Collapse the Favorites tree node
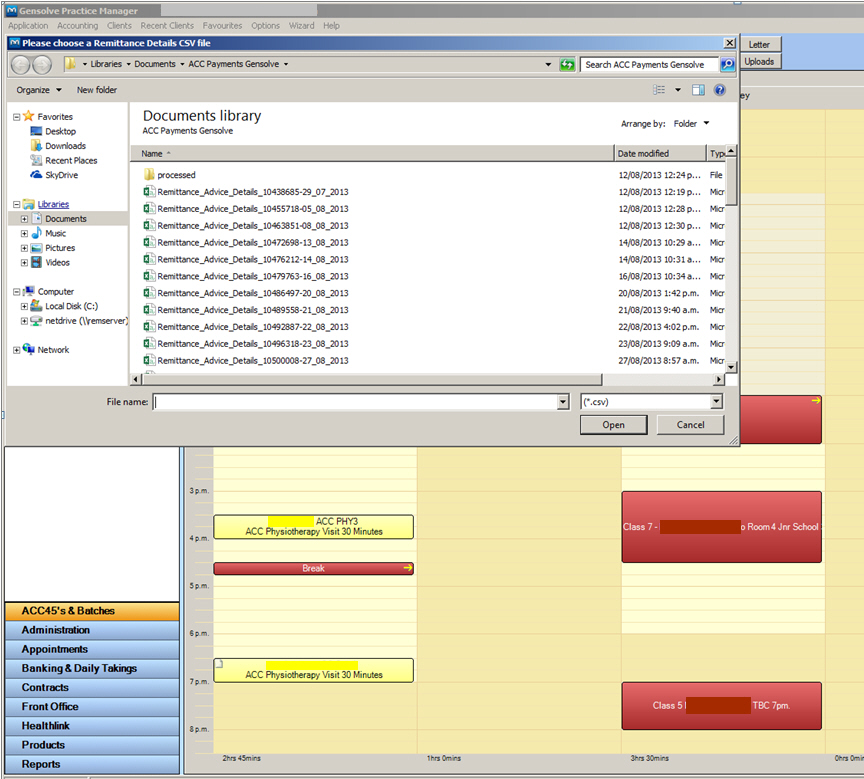The image size is (864, 779). (x=17, y=117)
